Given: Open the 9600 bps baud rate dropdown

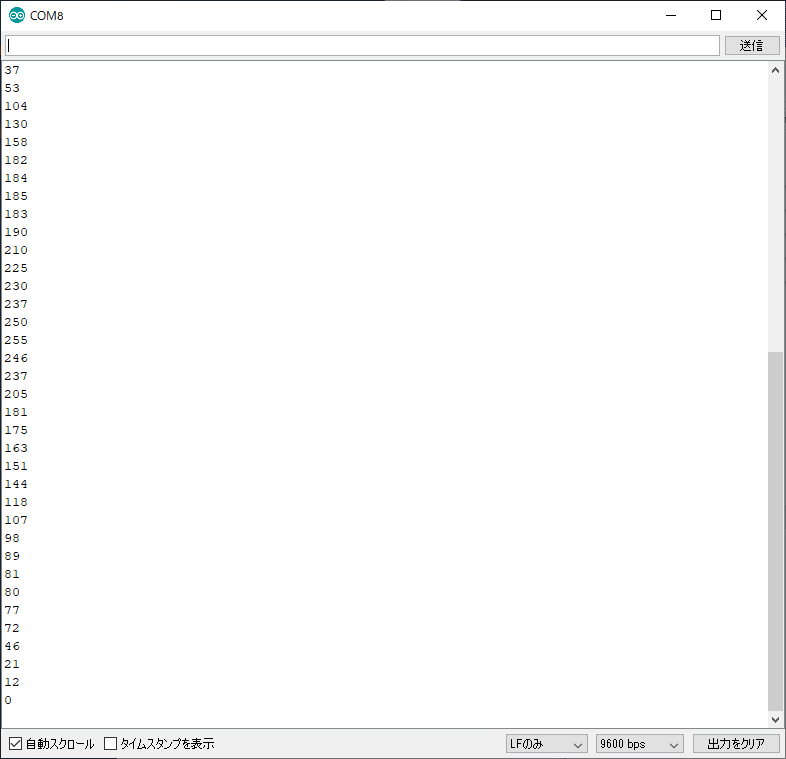Looking at the screenshot, I should pyautogui.click(x=640, y=744).
